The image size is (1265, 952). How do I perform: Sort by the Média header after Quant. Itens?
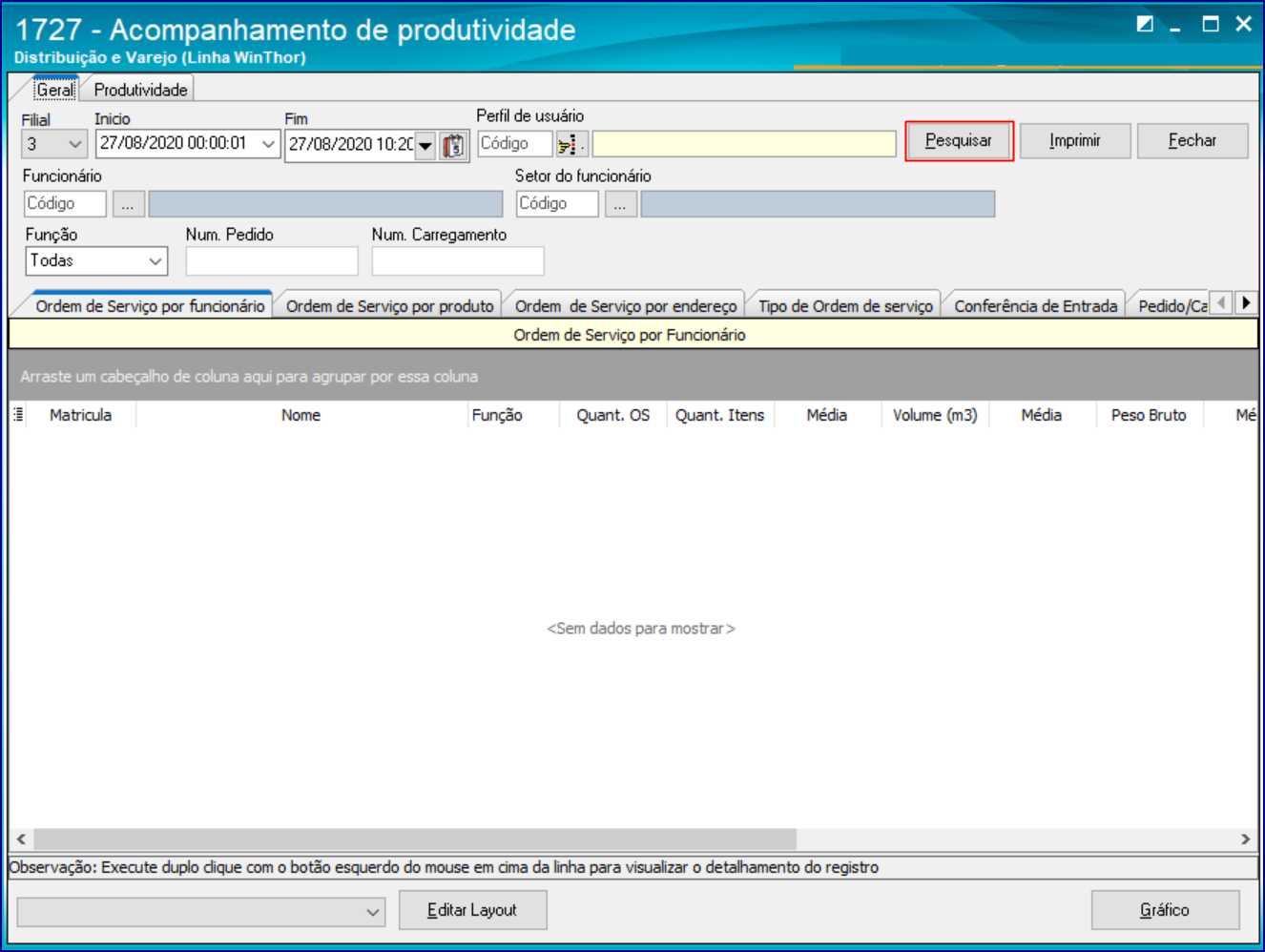point(827,415)
